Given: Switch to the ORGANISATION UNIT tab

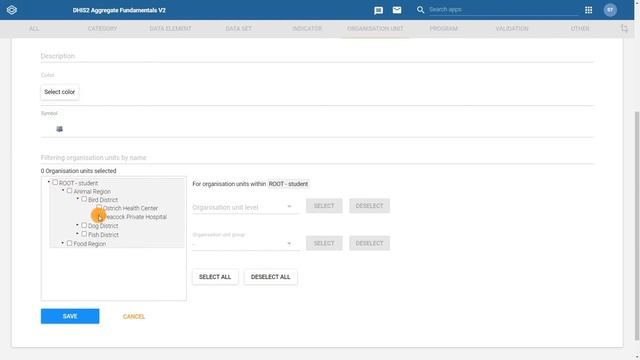Looking at the screenshot, I should tap(375, 29).
